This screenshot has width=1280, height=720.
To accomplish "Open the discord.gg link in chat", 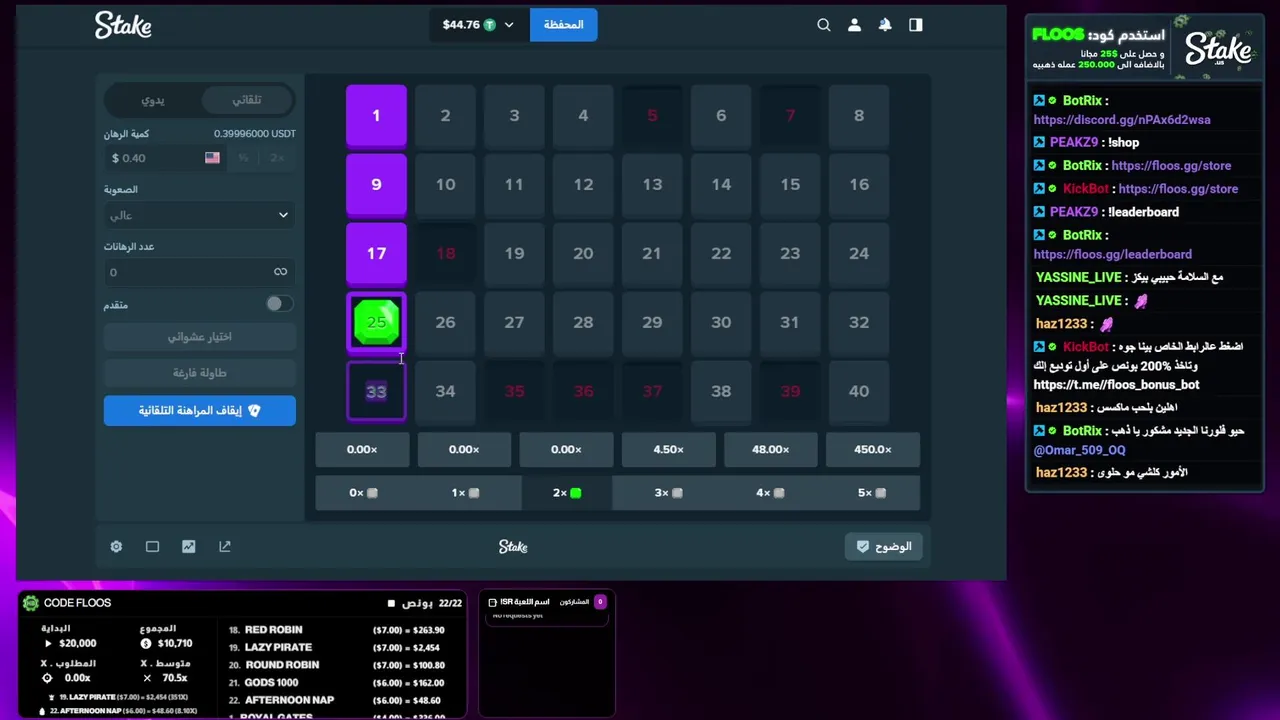I will point(1122,120).
